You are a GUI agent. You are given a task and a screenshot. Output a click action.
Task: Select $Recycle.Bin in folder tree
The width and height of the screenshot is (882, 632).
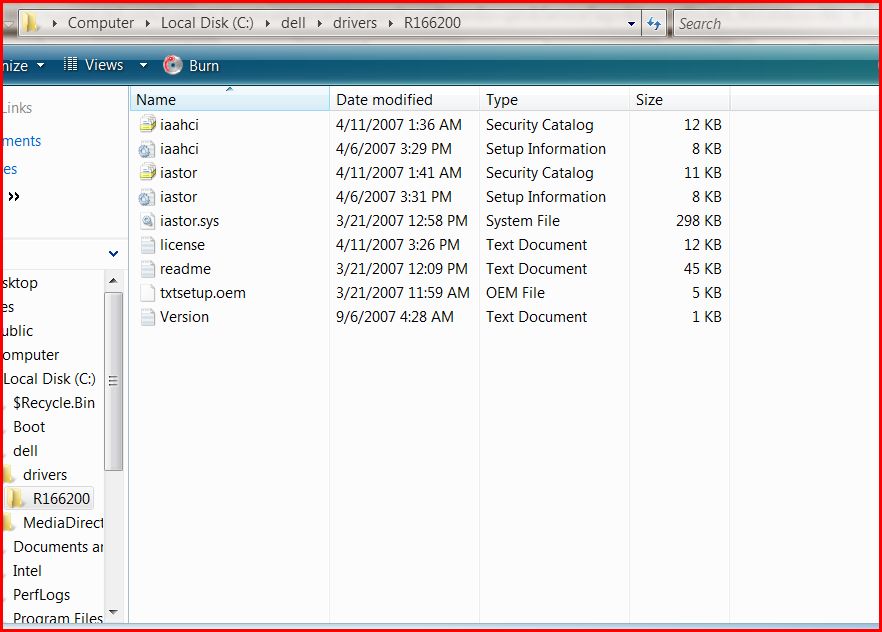(x=54, y=403)
